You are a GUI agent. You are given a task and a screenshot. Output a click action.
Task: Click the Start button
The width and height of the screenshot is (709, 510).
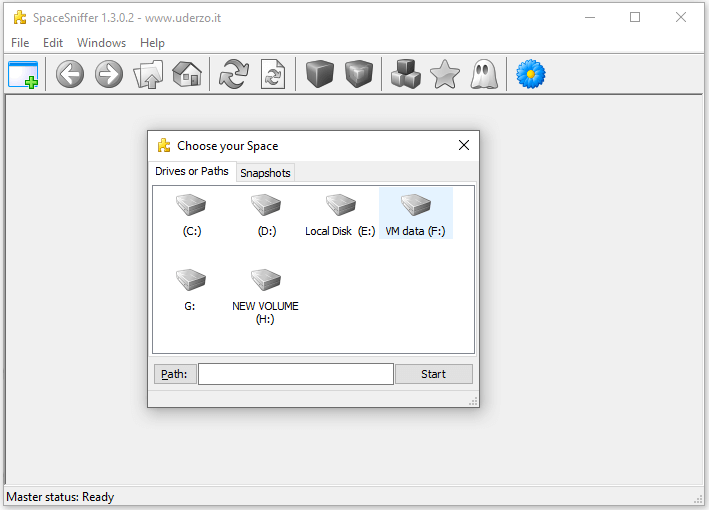pyautogui.click(x=434, y=374)
